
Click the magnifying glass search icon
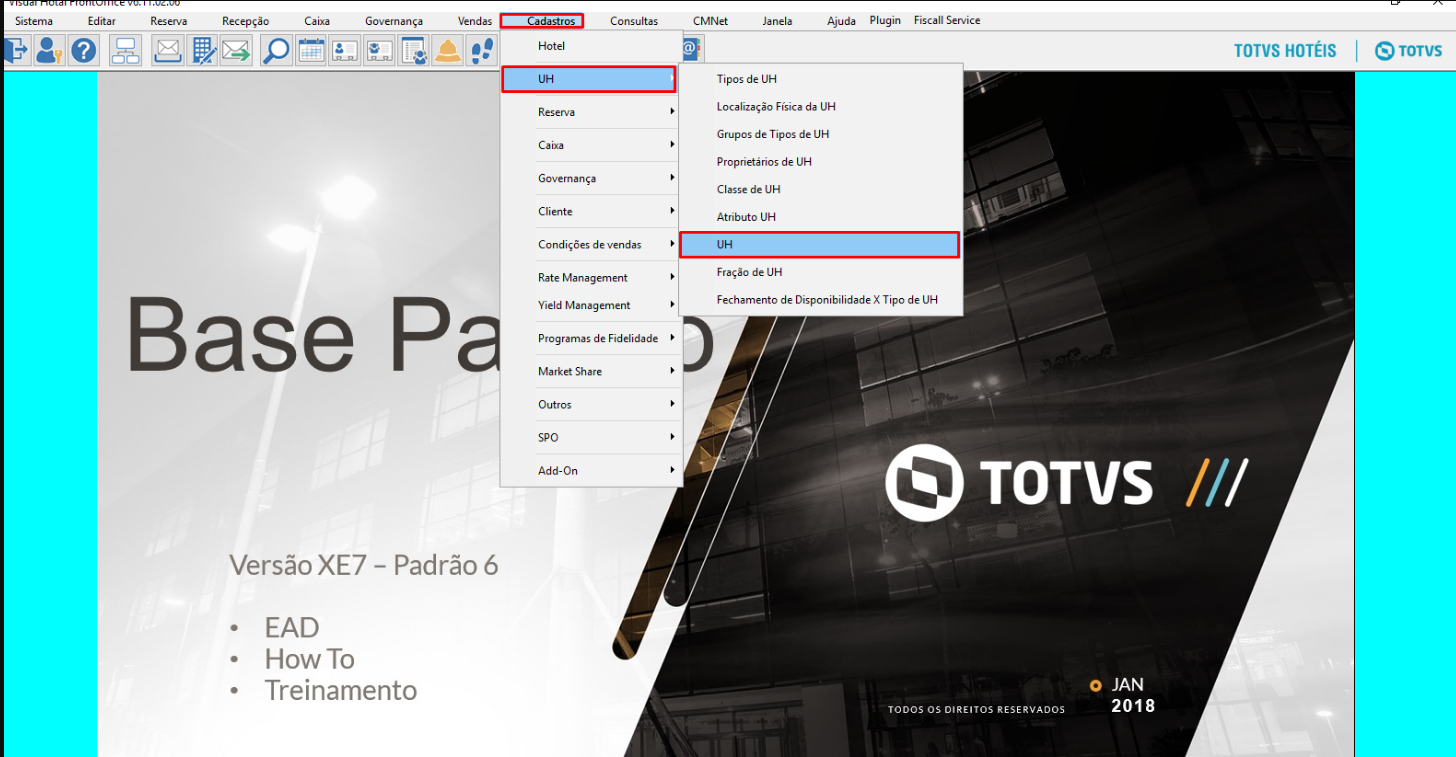point(276,50)
